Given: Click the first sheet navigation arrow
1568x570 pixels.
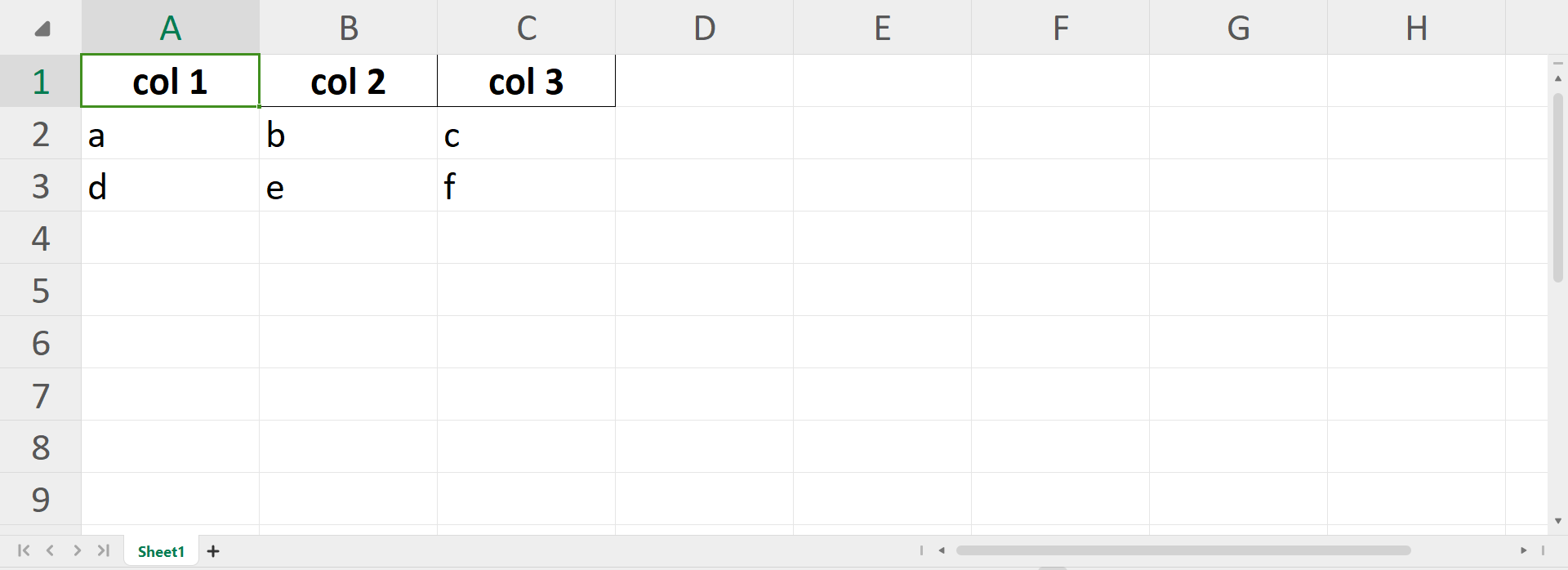Looking at the screenshot, I should click(24, 551).
